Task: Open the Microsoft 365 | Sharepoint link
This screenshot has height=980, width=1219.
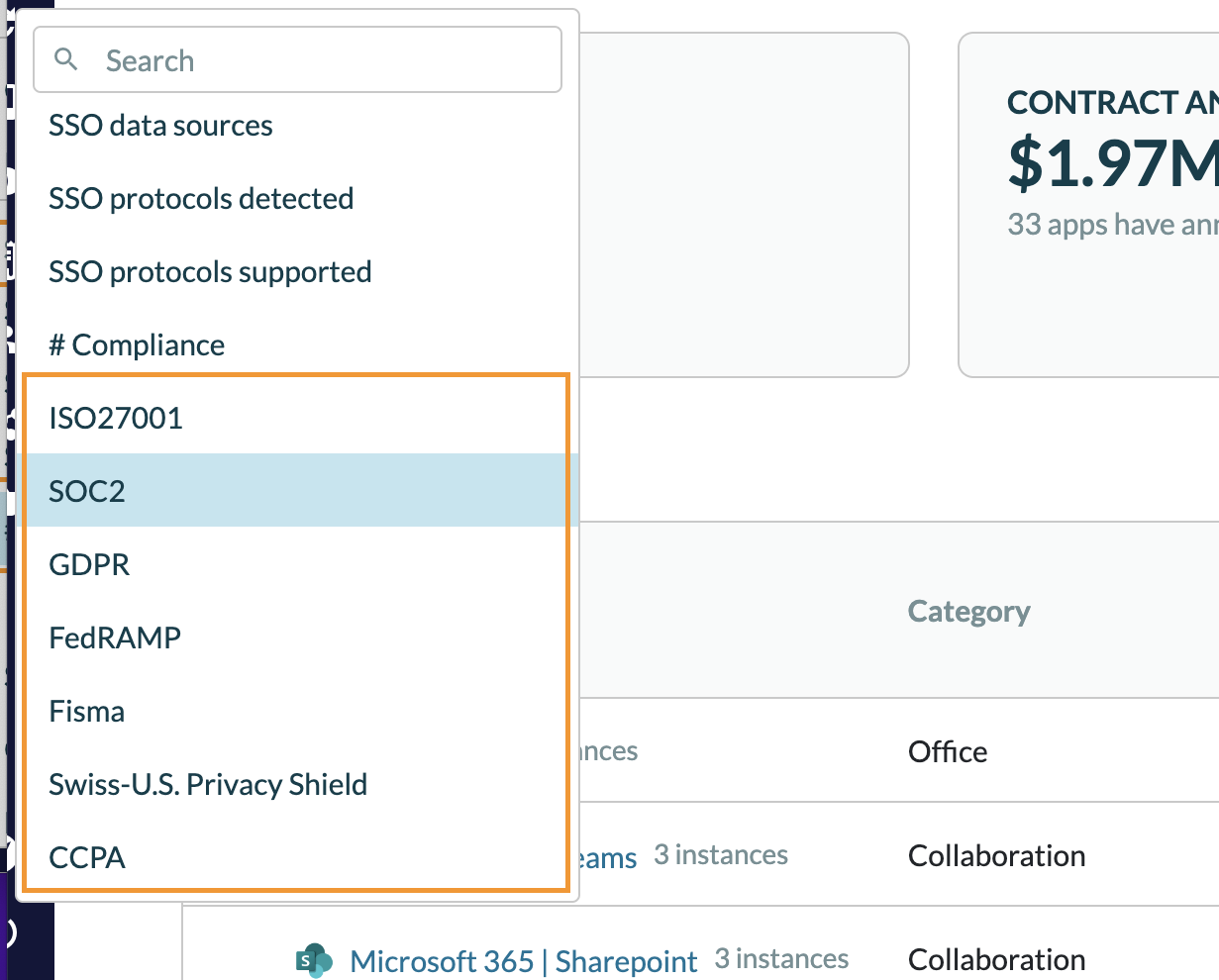Action: tap(524, 961)
